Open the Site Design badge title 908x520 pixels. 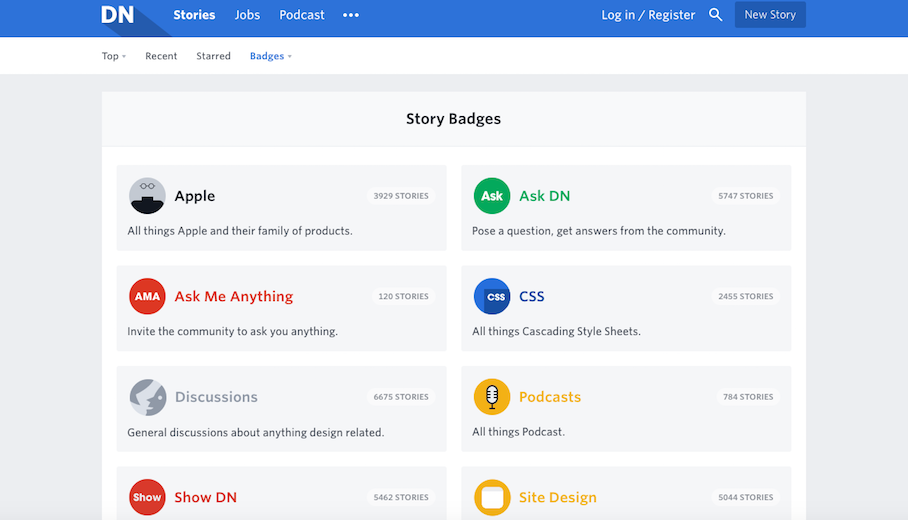(558, 497)
